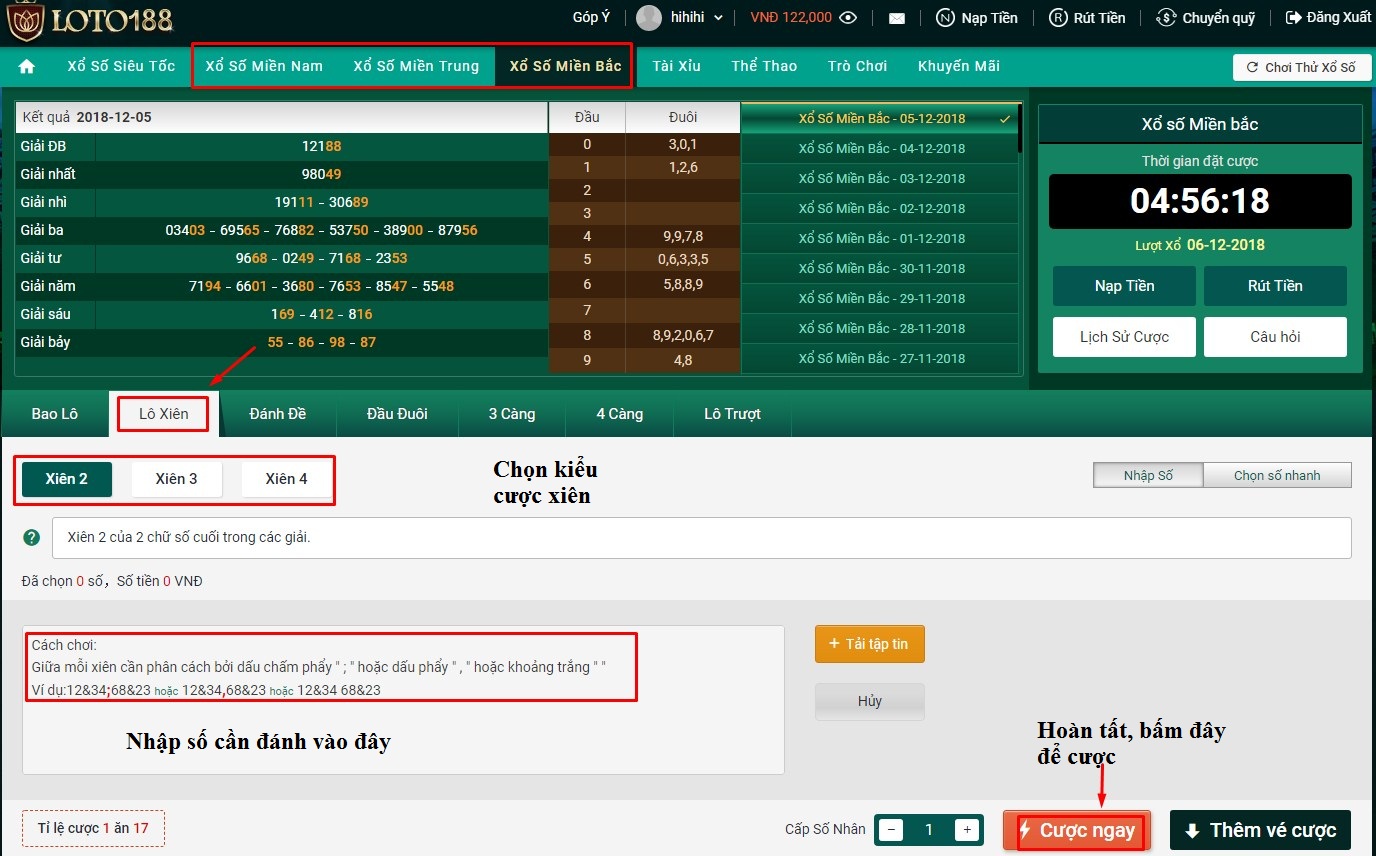Open Trò Chơi menu
This screenshot has height=856, width=1376.
pyautogui.click(x=858, y=67)
